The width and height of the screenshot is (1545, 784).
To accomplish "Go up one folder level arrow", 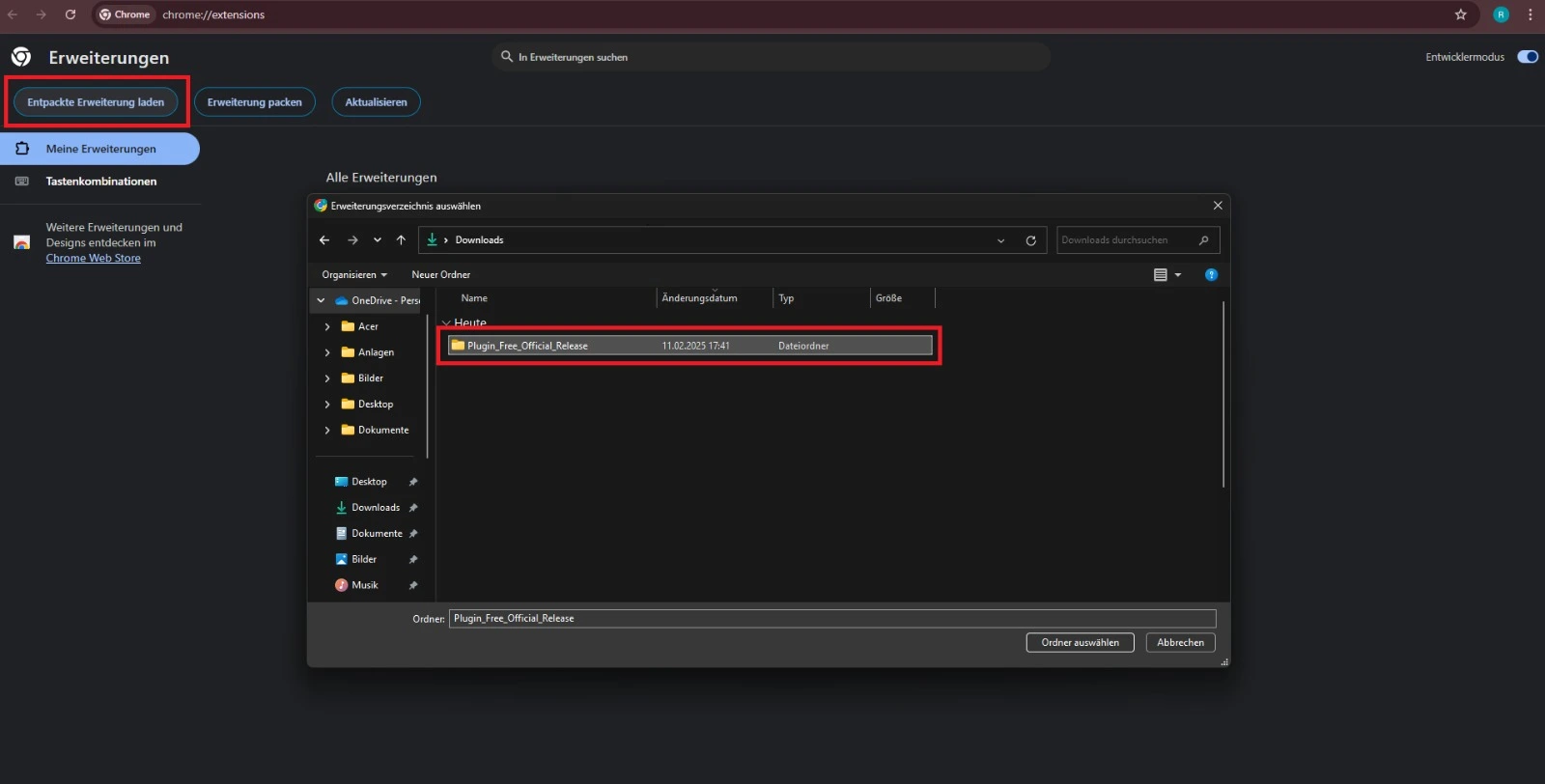I will coord(401,240).
